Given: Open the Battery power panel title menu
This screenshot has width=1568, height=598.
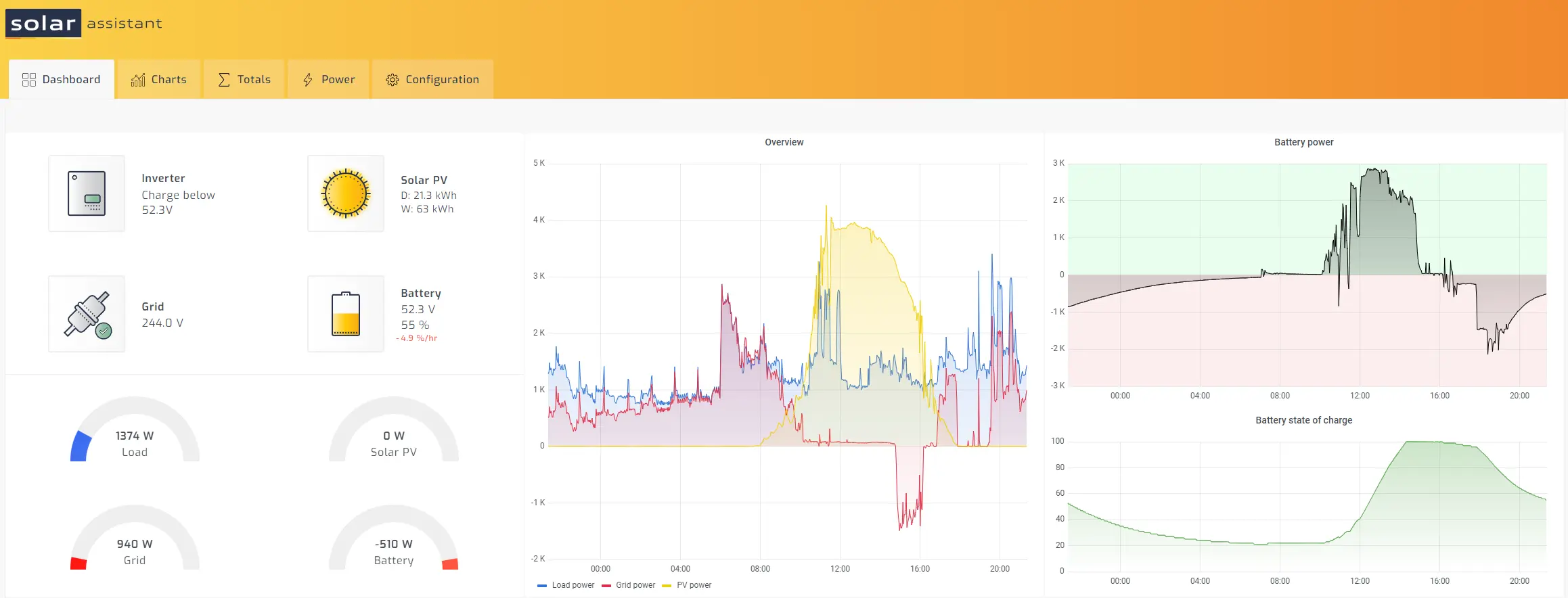Looking at the screenshot, I should click(1303, 142).
